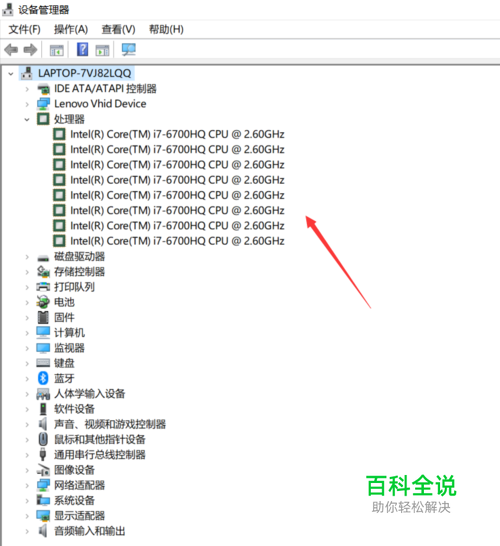Open the 帮助(H) menu
The width and height of the screenshot is (500, 546).
[x=166, y=29]
